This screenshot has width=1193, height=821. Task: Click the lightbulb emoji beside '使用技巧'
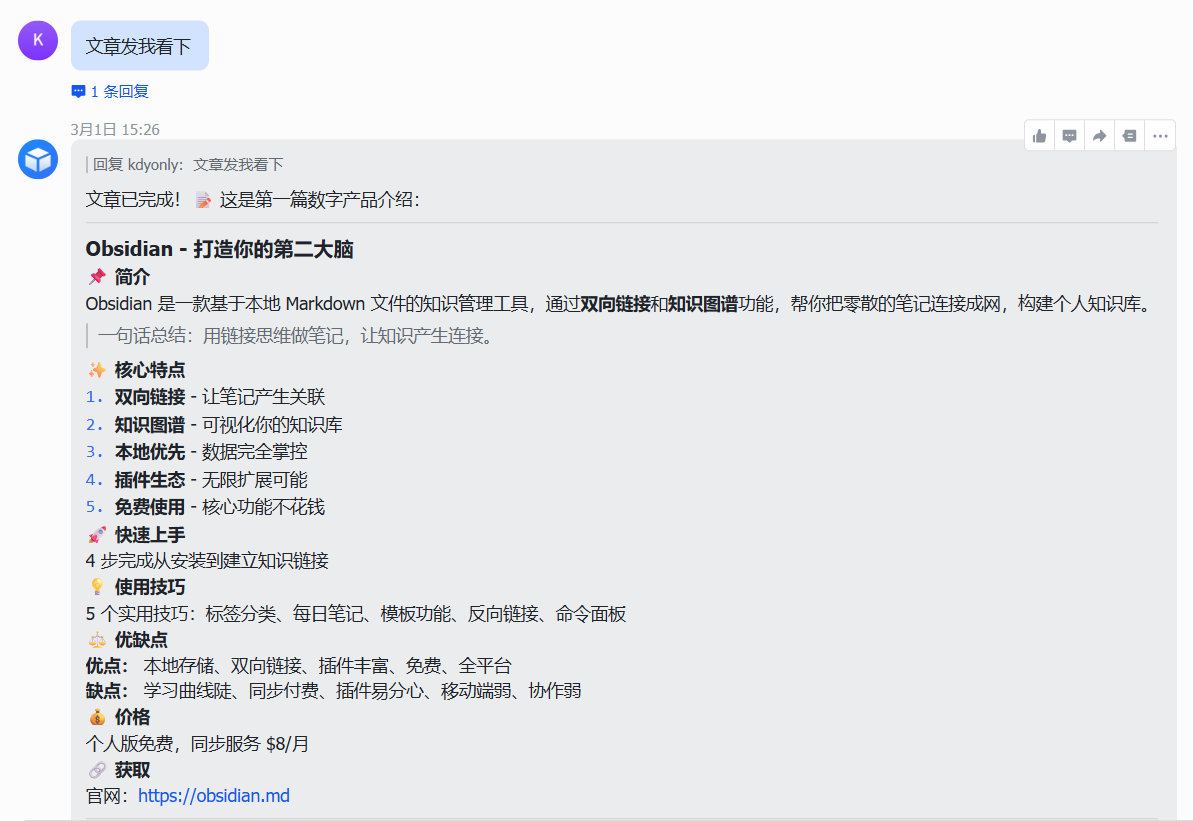(x=97, y=587)
